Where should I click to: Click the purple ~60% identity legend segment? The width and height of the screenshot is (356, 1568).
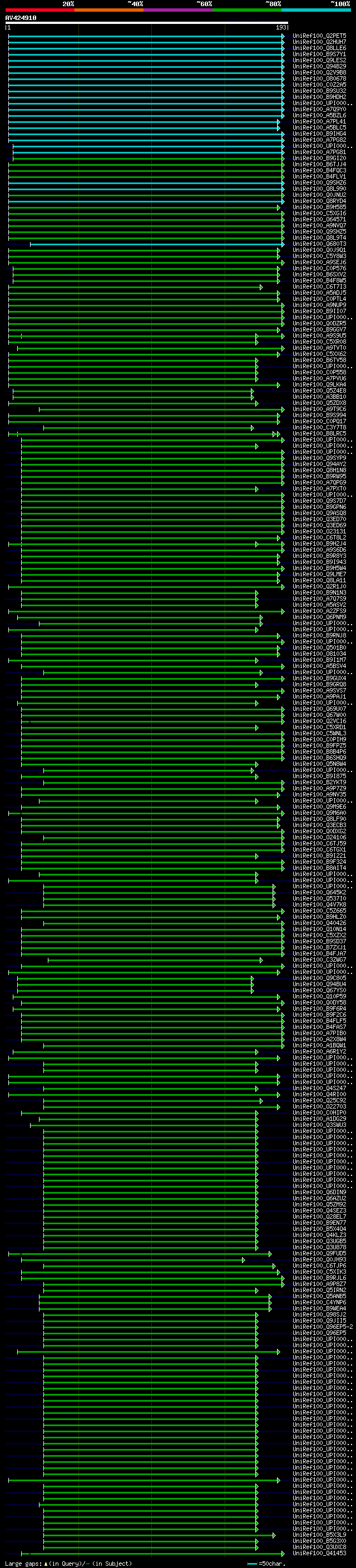coord(177,10)
